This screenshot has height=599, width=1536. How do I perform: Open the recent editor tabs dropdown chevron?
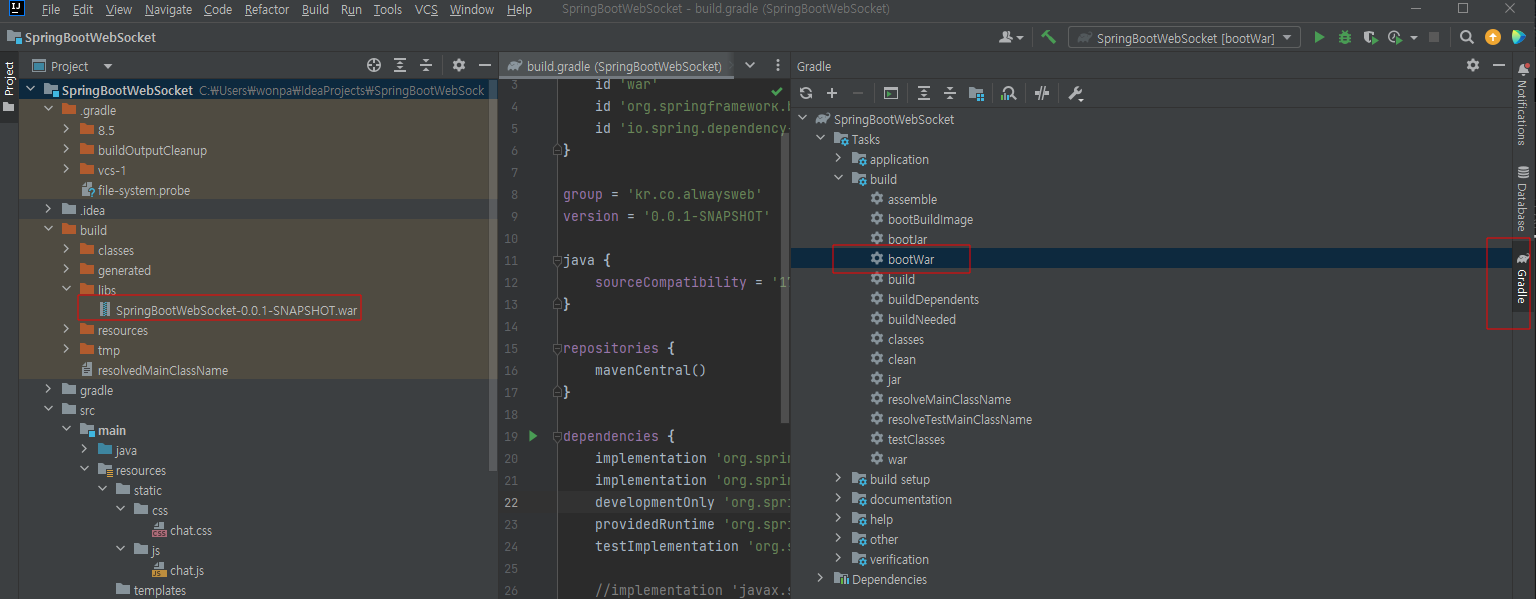coord(750,65)
